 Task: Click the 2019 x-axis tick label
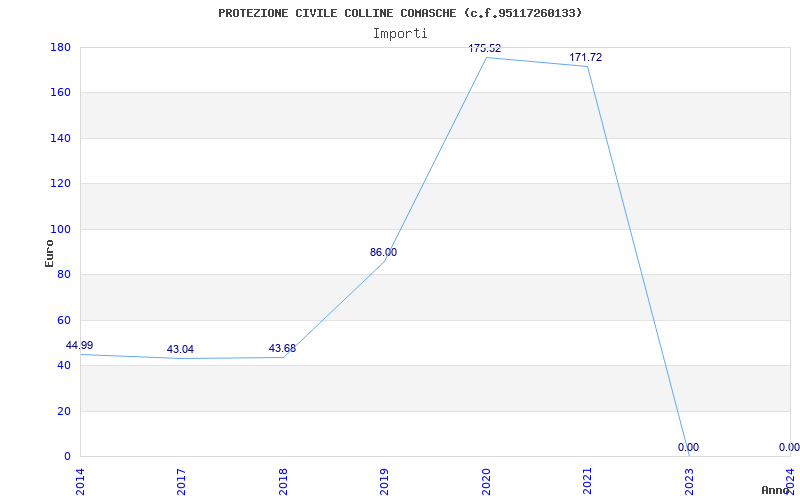click(x=384, y=479)
